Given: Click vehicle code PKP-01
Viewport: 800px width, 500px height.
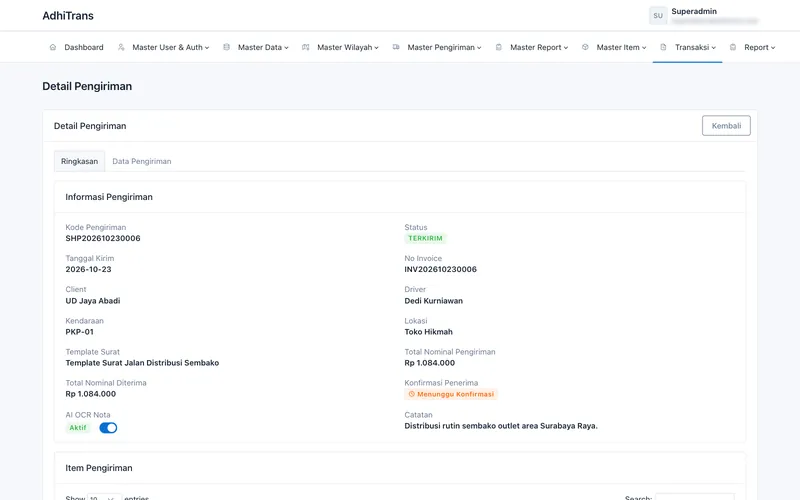Looking at the screenshot, I should click(80, 332).
